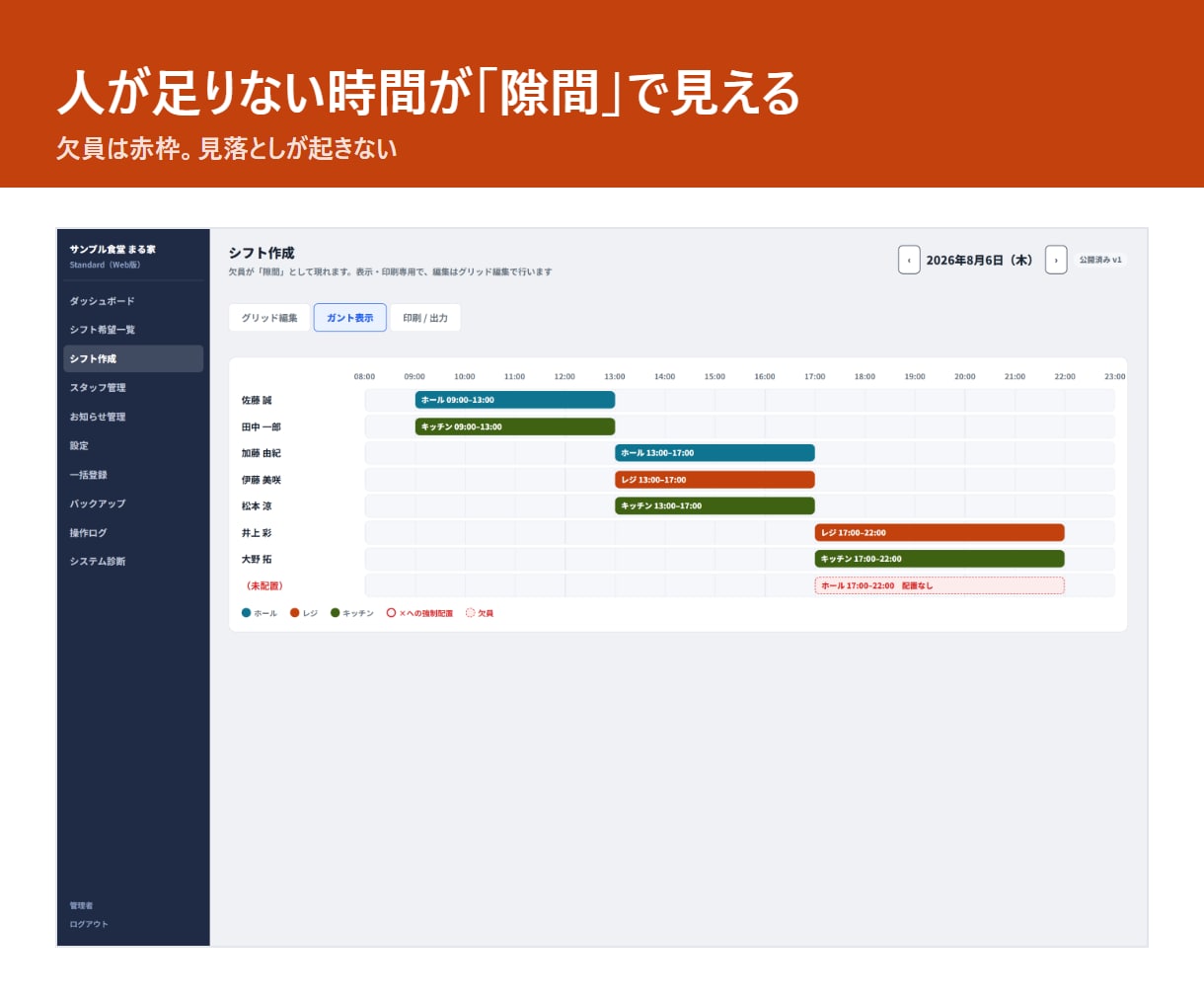Viewport: 1204px width, 1003px height.
Task: Select the ガント表示 tab
Action: (350, 318)
